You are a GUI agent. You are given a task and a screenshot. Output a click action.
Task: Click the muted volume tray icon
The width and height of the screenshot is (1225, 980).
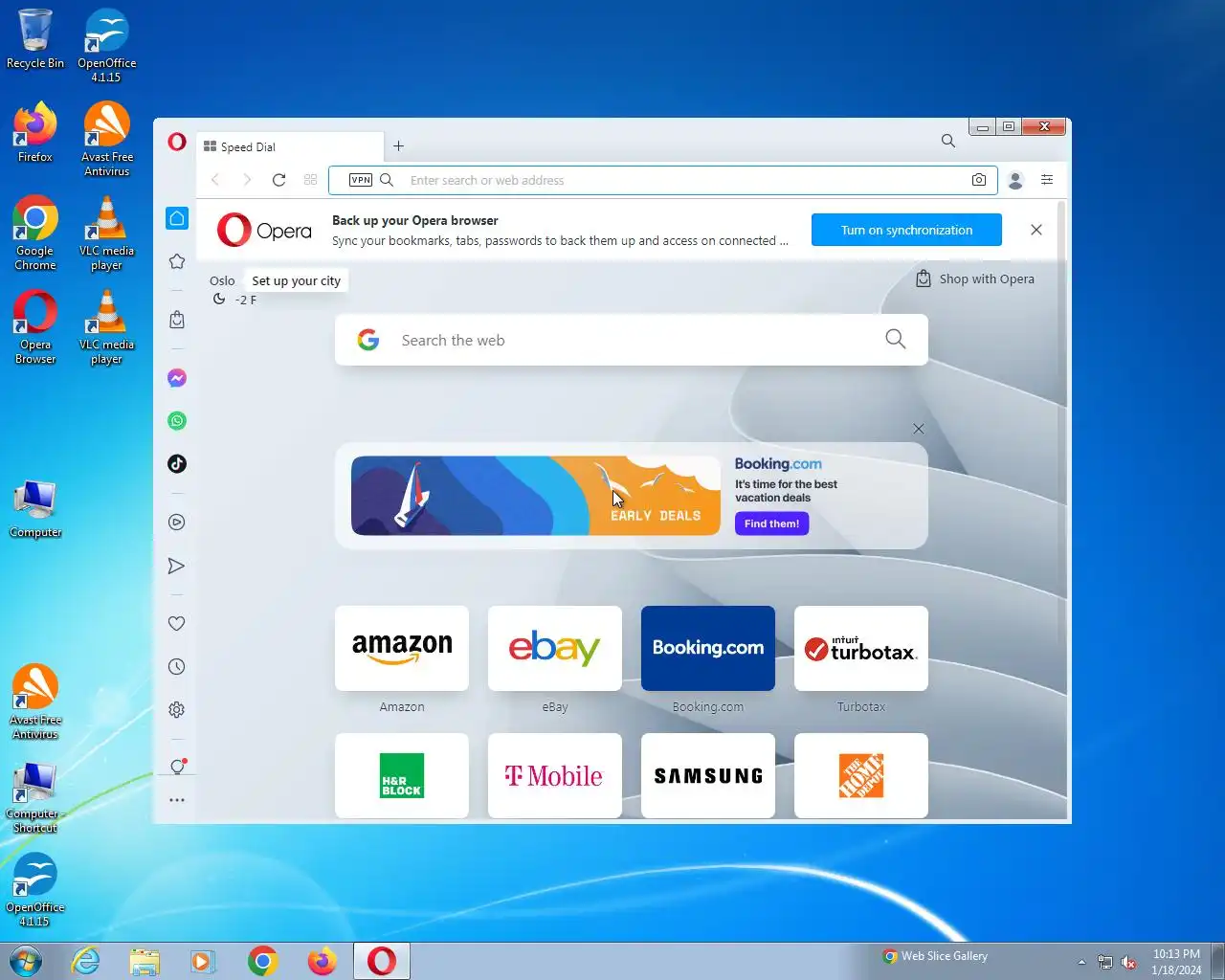(x=1129, y=962)
